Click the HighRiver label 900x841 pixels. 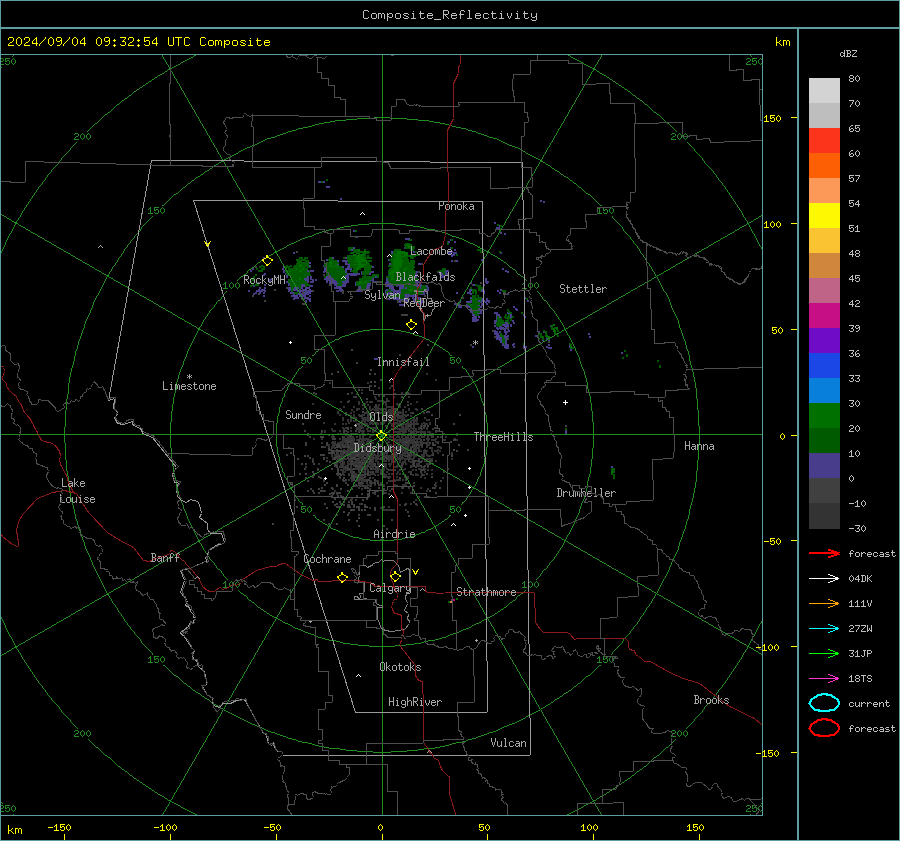click(x=415, y=702)
